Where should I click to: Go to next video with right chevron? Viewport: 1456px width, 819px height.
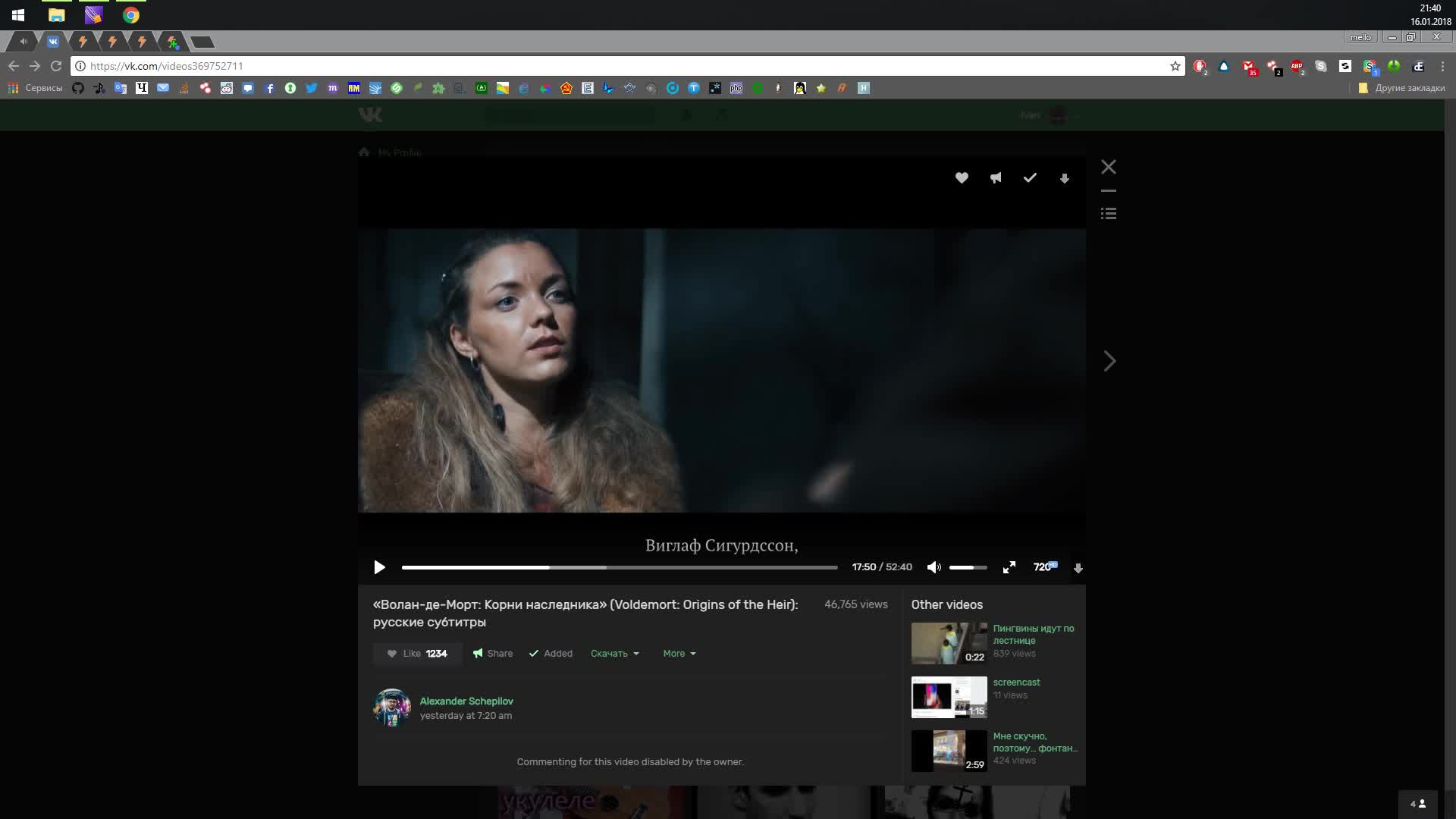(1109, 361)
